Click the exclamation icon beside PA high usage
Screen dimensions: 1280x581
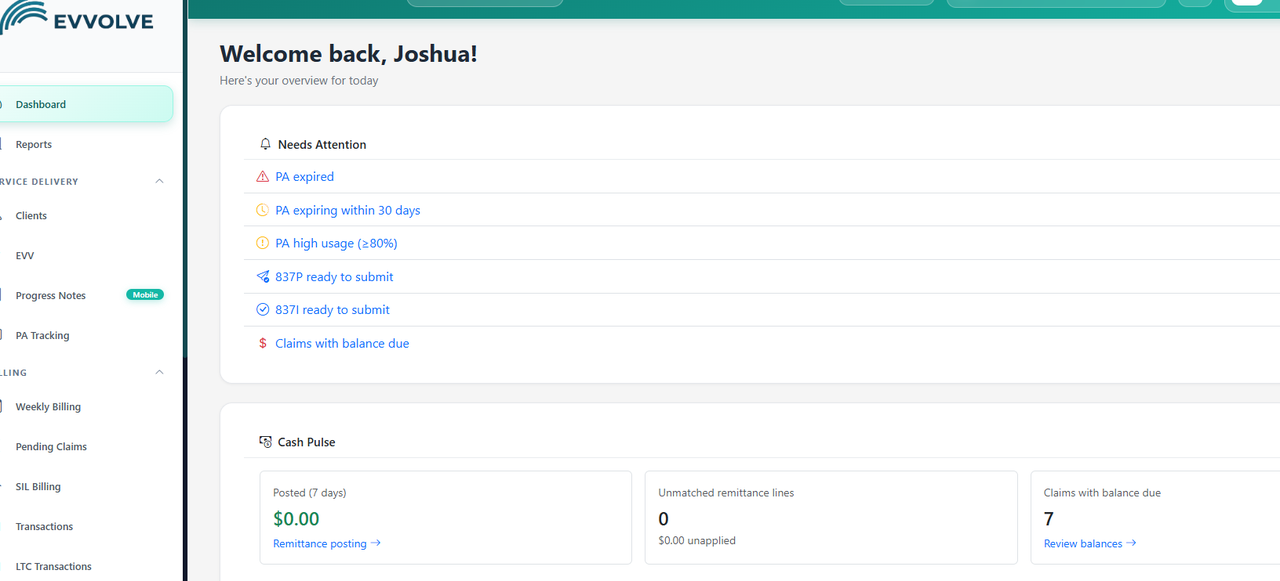(263, 243)
